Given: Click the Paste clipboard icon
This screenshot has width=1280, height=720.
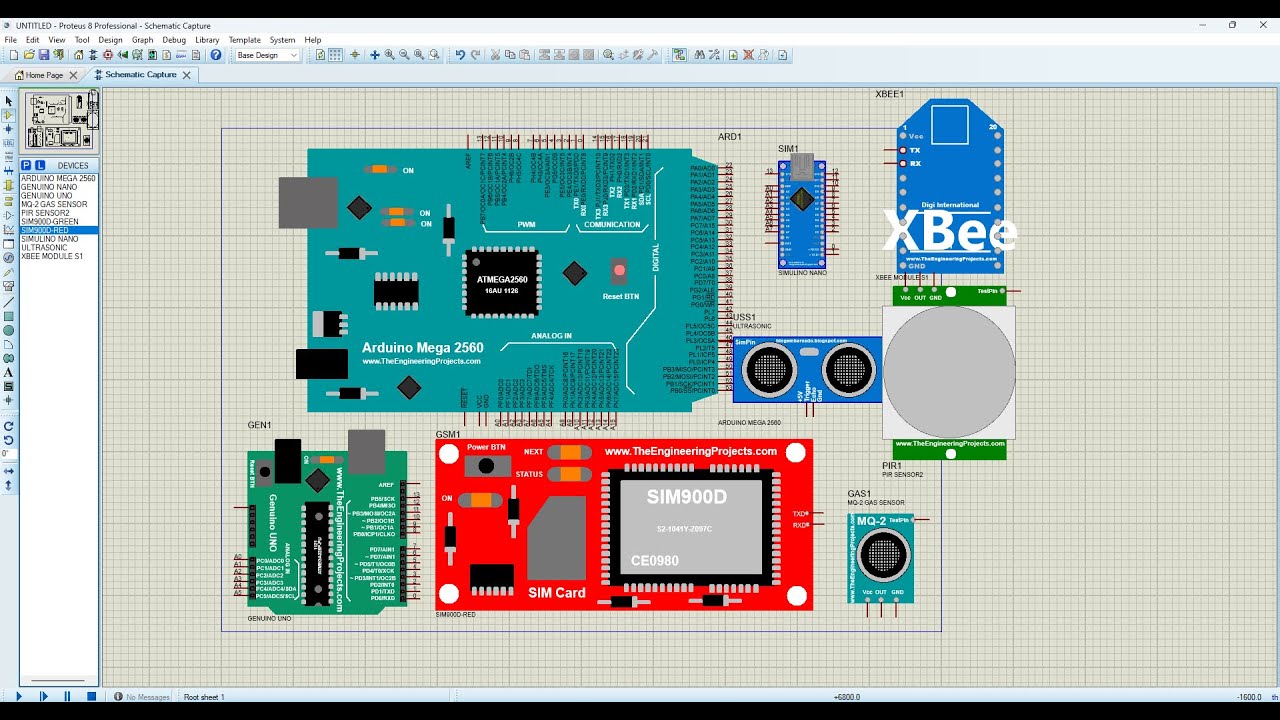Looking at the screenshot, I should click(524, 55).
